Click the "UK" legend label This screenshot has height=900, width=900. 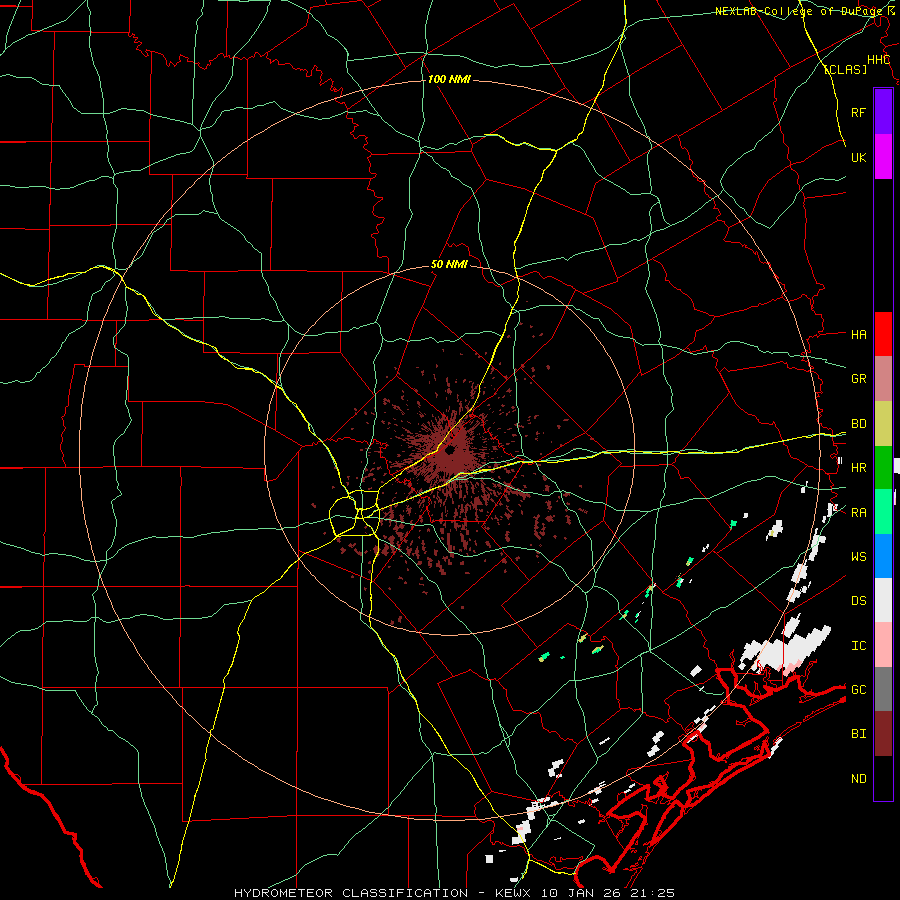pos(858,157)
